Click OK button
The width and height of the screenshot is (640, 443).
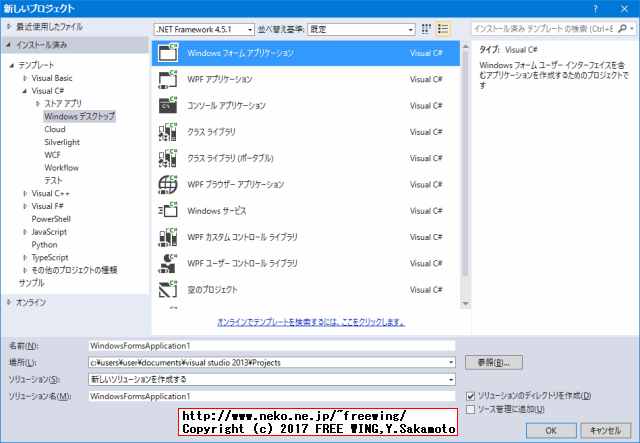tap(551, 430)
